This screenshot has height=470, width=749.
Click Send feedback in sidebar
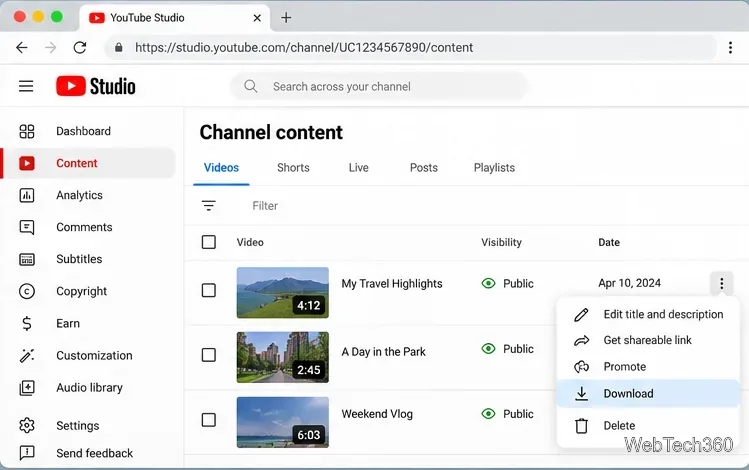[x=95, y=453]
